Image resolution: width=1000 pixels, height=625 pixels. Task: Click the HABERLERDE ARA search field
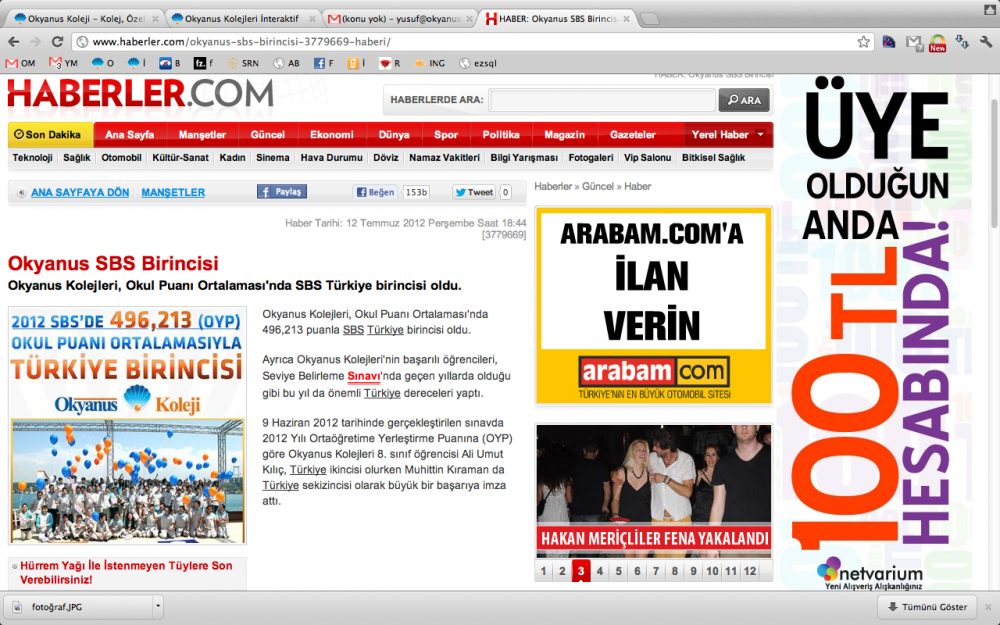point(601,100)
